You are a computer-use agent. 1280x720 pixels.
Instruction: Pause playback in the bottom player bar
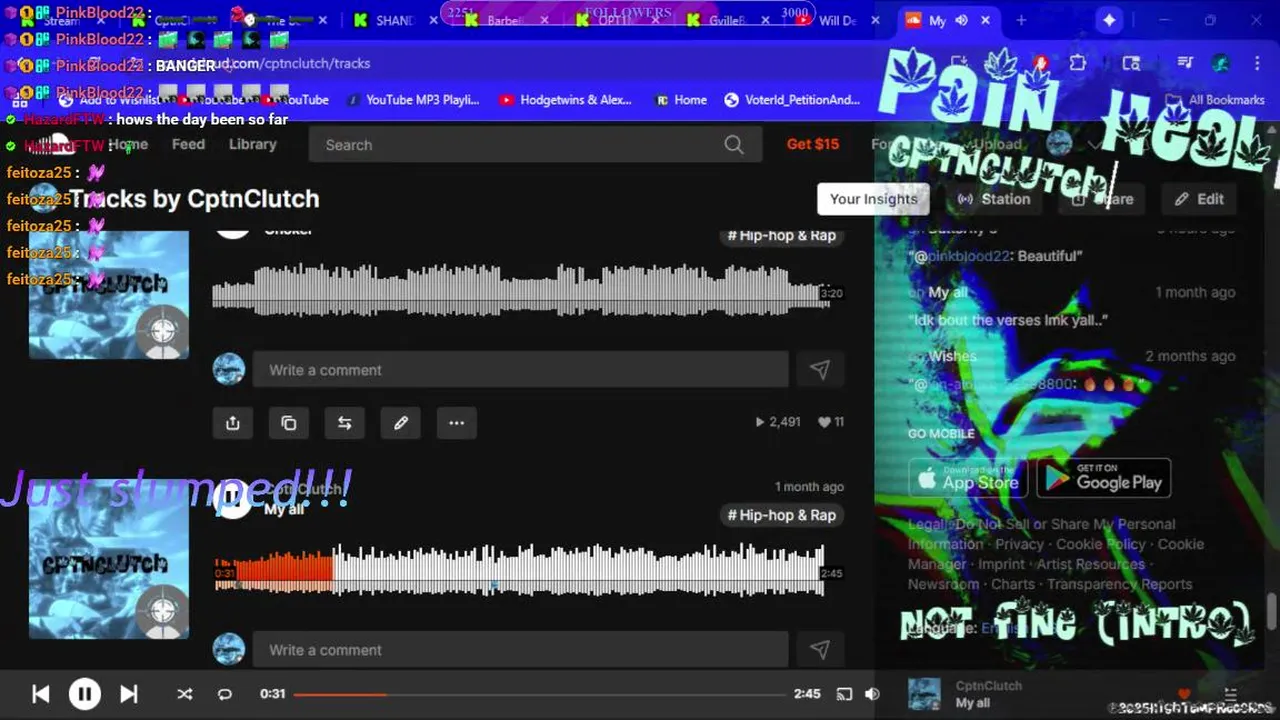[84, 694]
